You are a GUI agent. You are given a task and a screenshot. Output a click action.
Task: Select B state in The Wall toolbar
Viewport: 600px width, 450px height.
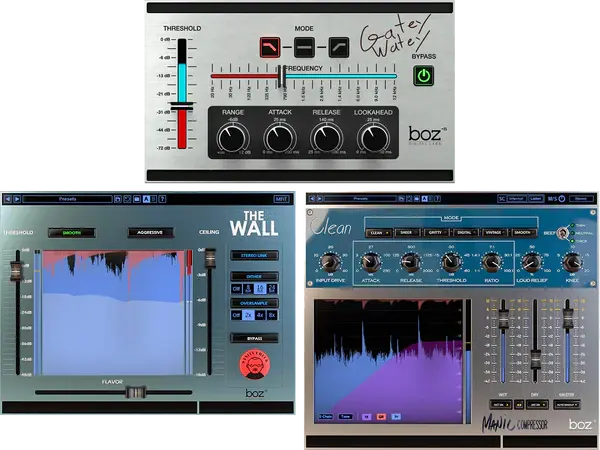pyautogui.click(x=153, y=199)
